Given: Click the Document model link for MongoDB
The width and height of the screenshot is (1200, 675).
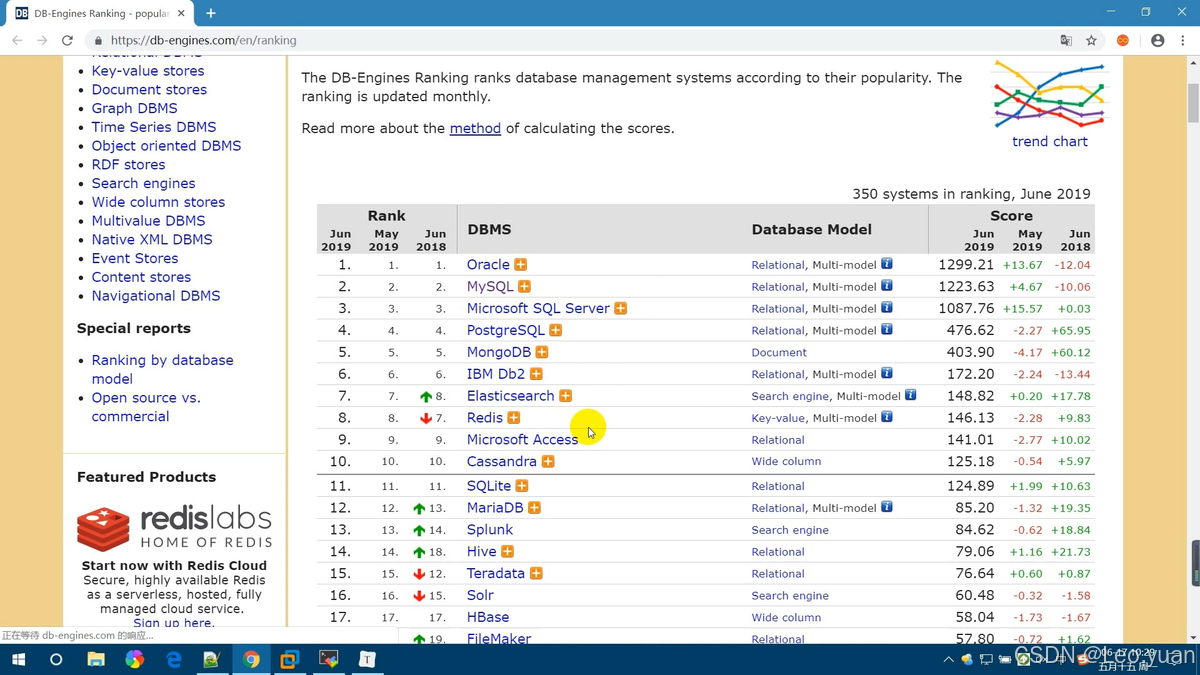Looking at the screenshot, I should point(779,353).
